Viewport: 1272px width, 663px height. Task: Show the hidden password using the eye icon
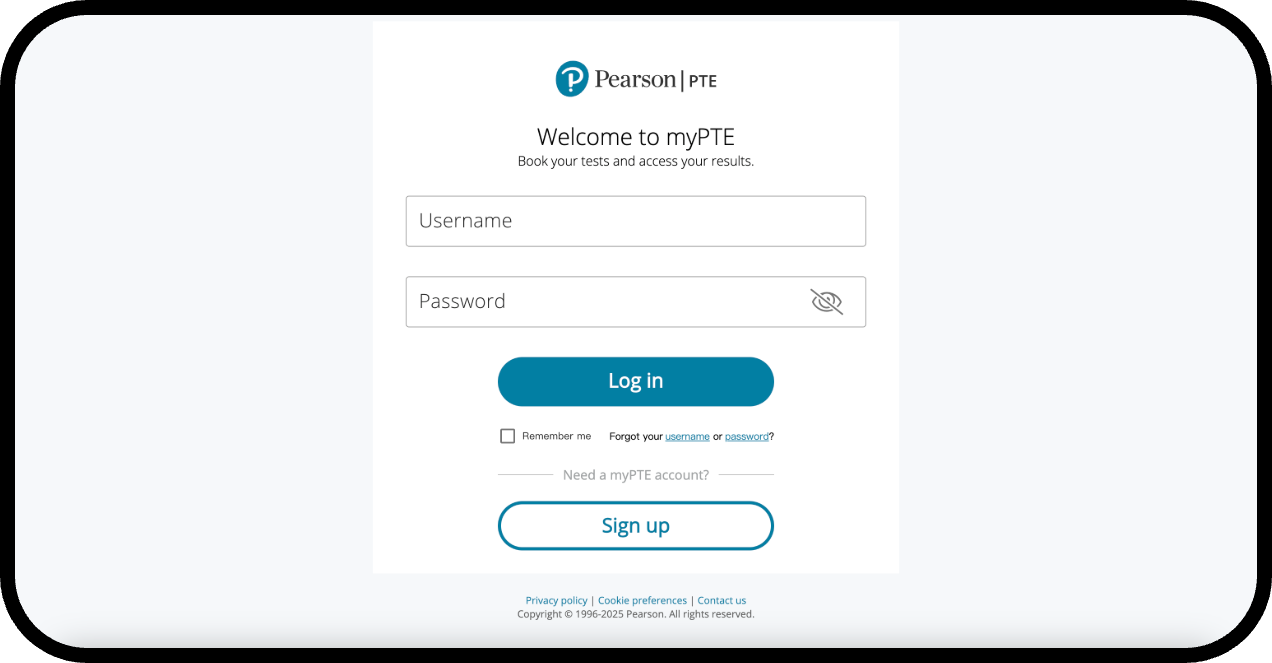pos(826,301)
